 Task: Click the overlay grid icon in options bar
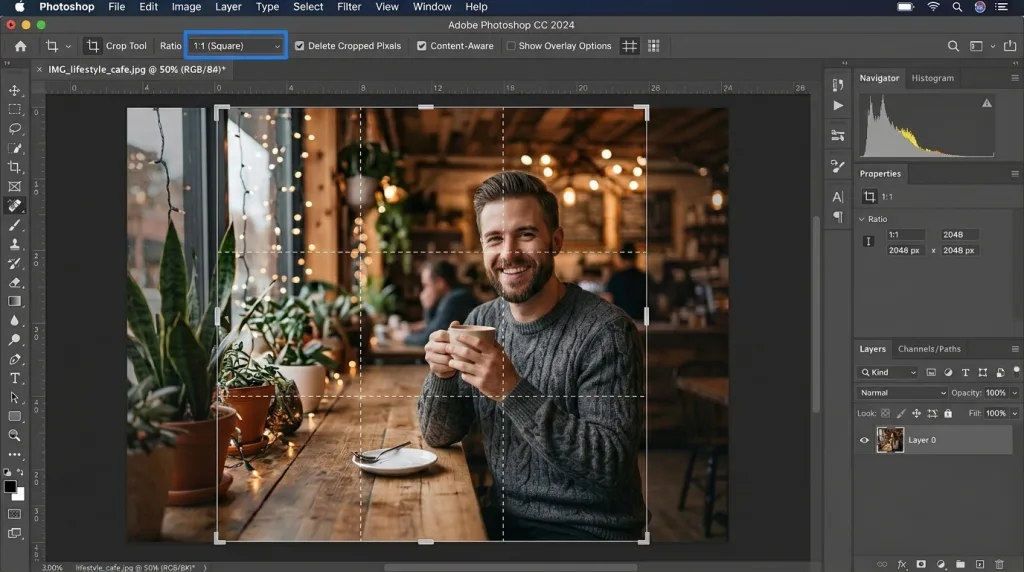(x=629, y=46)
